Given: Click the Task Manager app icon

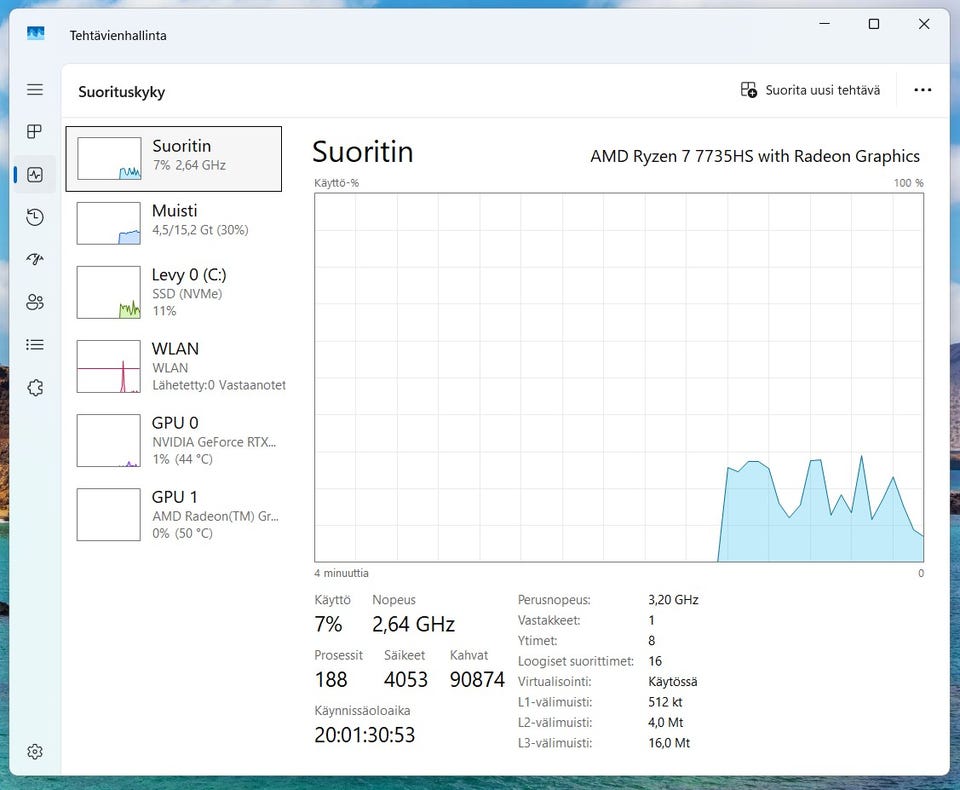Looking at the screenshot, I should [x=36, y=34].
